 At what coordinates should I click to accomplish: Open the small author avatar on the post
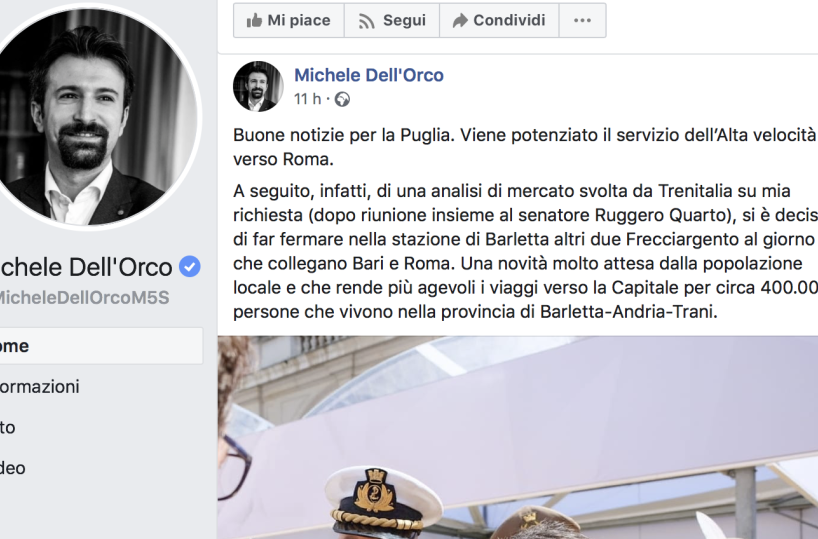pos(258,86)
